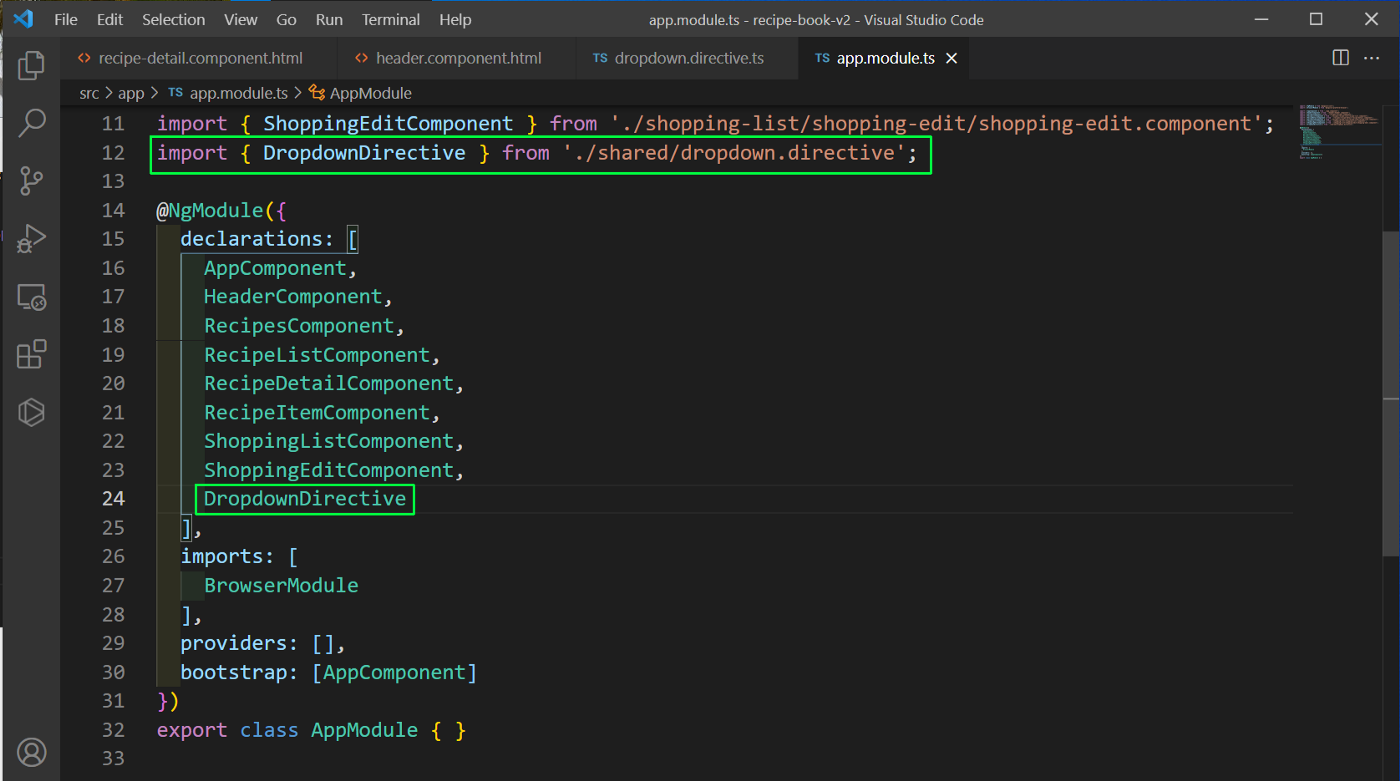Viewport: 1400px width, 781px height.
Task: Click line number 14 in gutter
Action: (113, 210)
